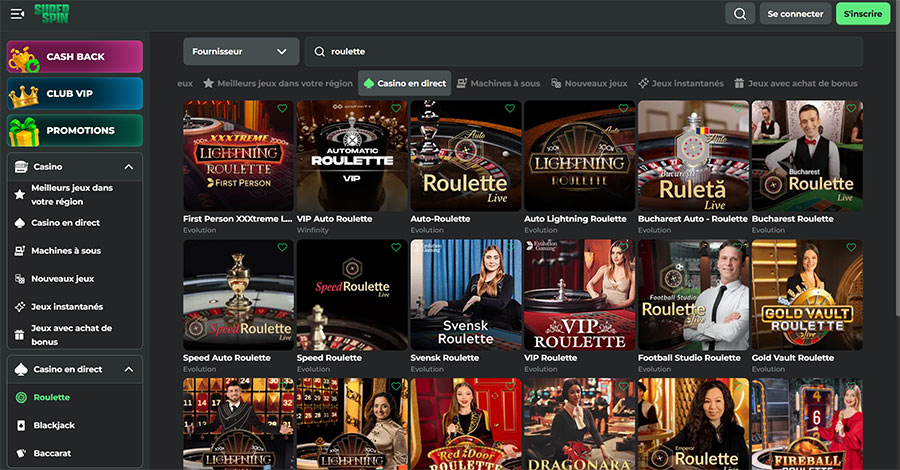
Task: Open Bucharest Auto - Roulette thumbnail
Action: [693, 156]
